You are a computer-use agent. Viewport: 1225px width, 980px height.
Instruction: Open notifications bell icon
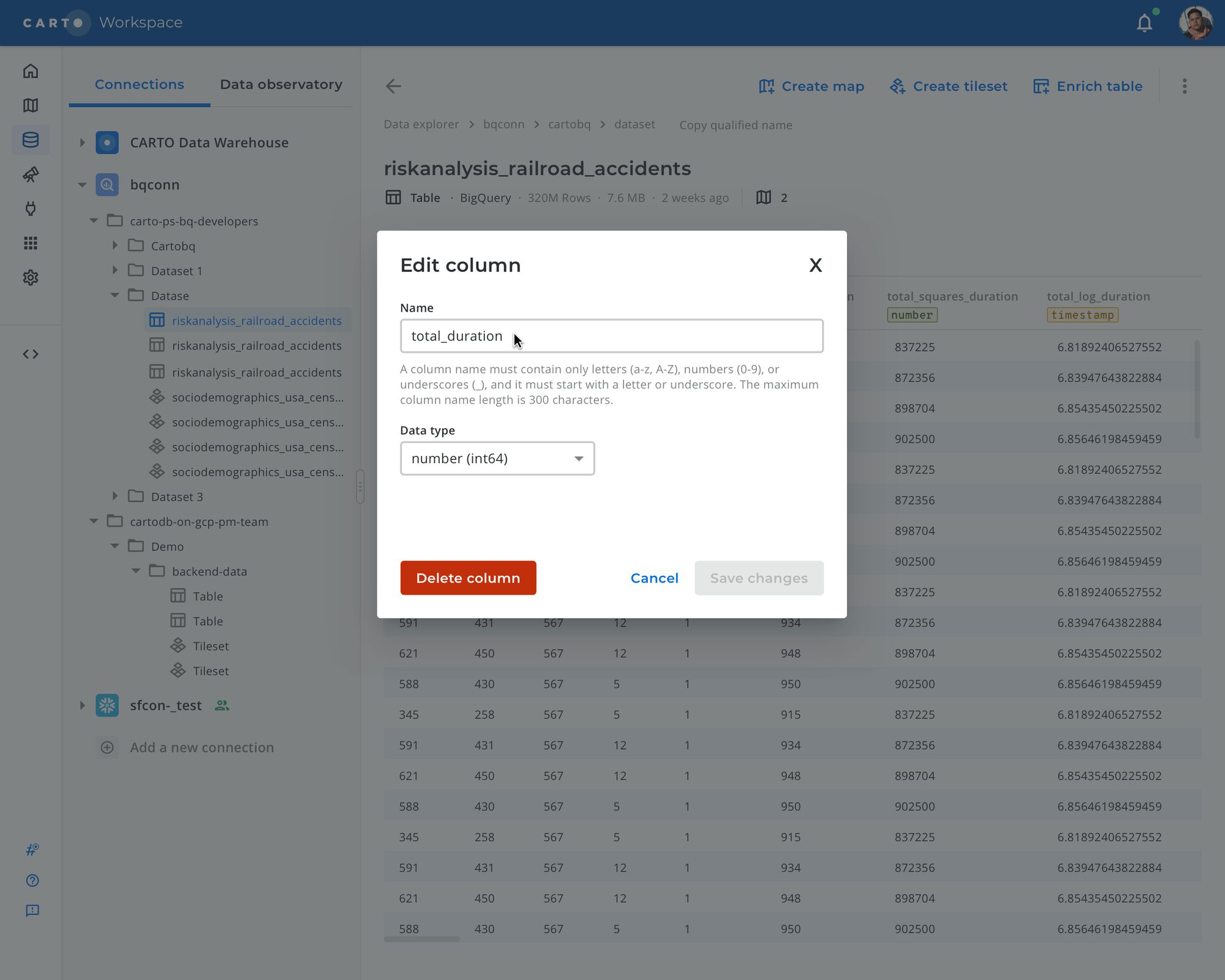click(x=1144, y=23)
